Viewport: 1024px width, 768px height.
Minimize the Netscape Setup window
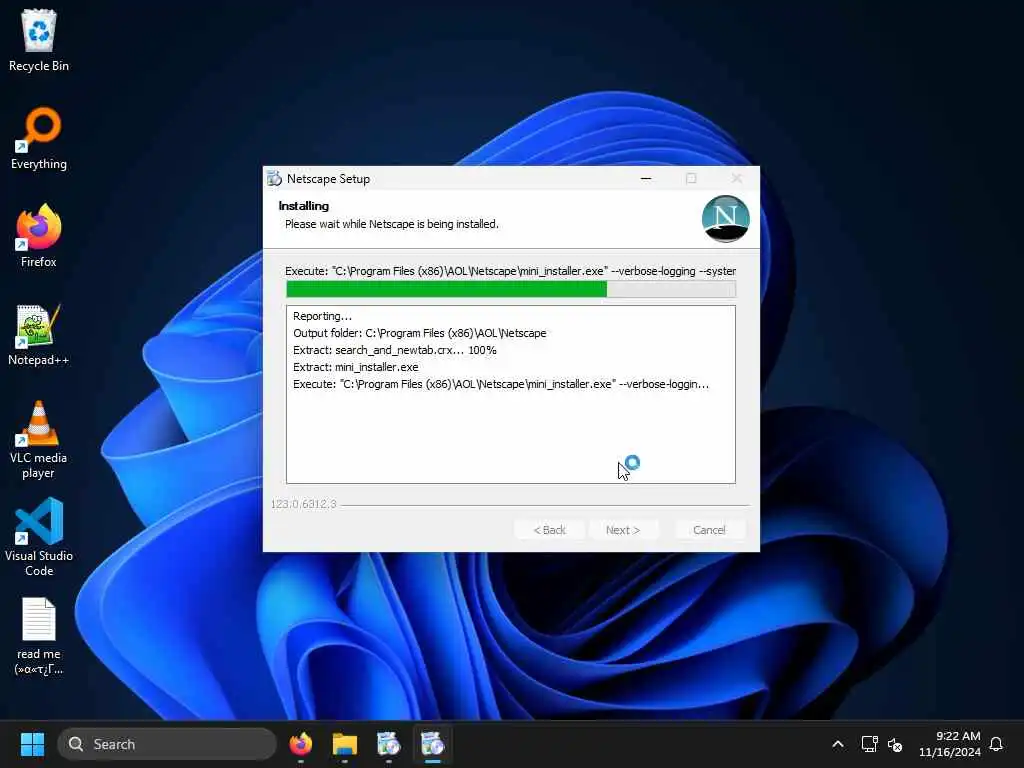[646, 178]
